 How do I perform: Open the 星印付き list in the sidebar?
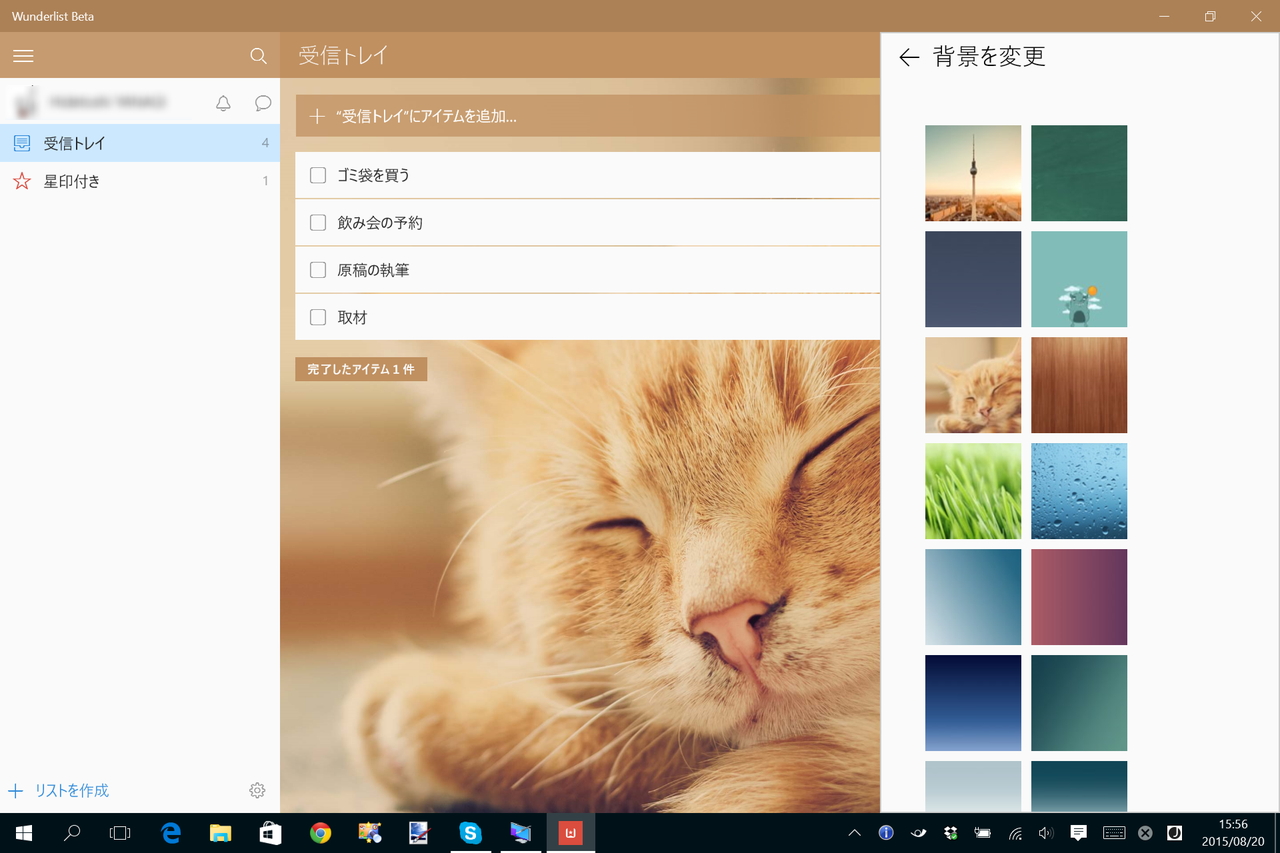coord(140,181)
